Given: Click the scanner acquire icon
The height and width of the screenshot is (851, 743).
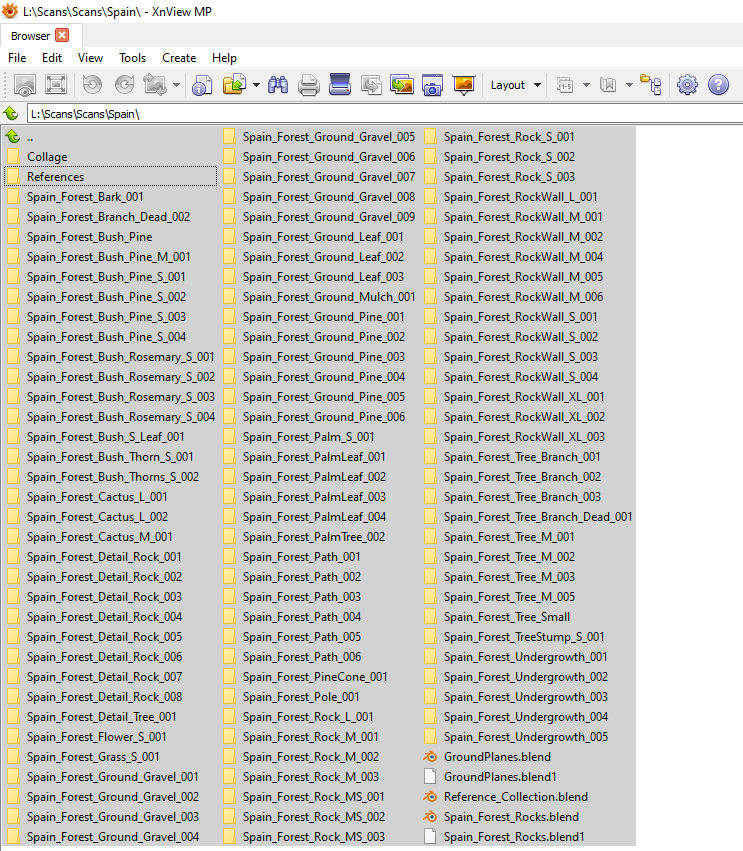Looking at the screenshot, I should coord(340,84).
